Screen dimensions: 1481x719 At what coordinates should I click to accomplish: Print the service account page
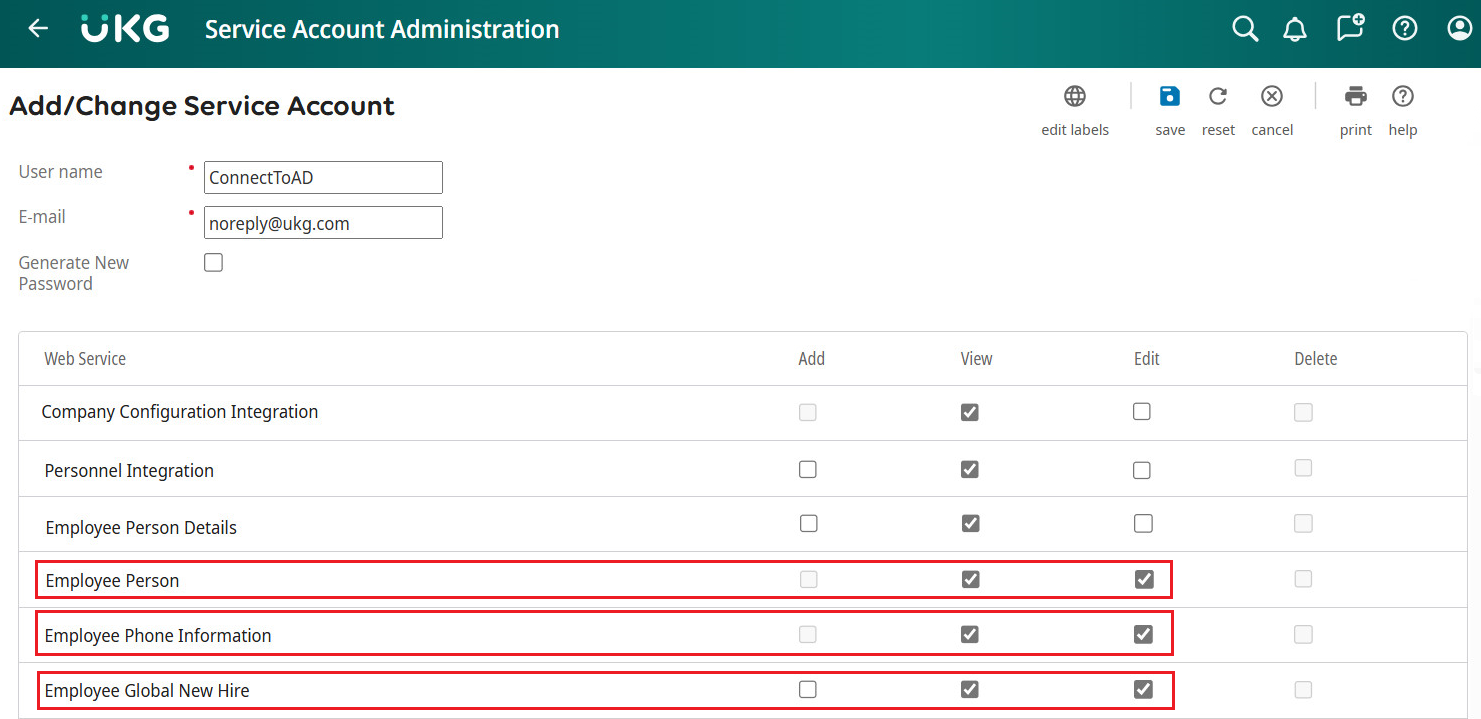point(1356,96)
